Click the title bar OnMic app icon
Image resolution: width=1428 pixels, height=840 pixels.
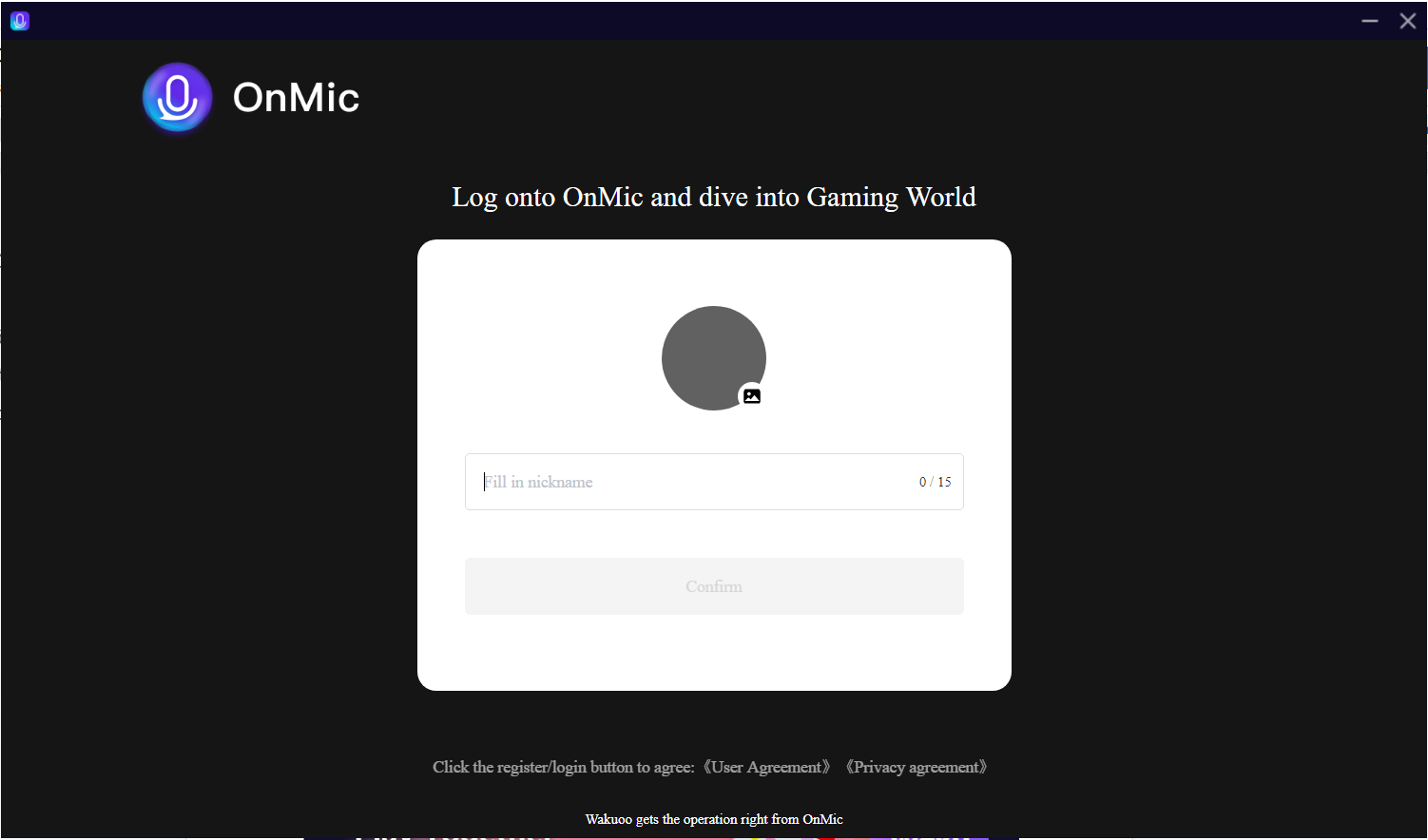(20, 21)
